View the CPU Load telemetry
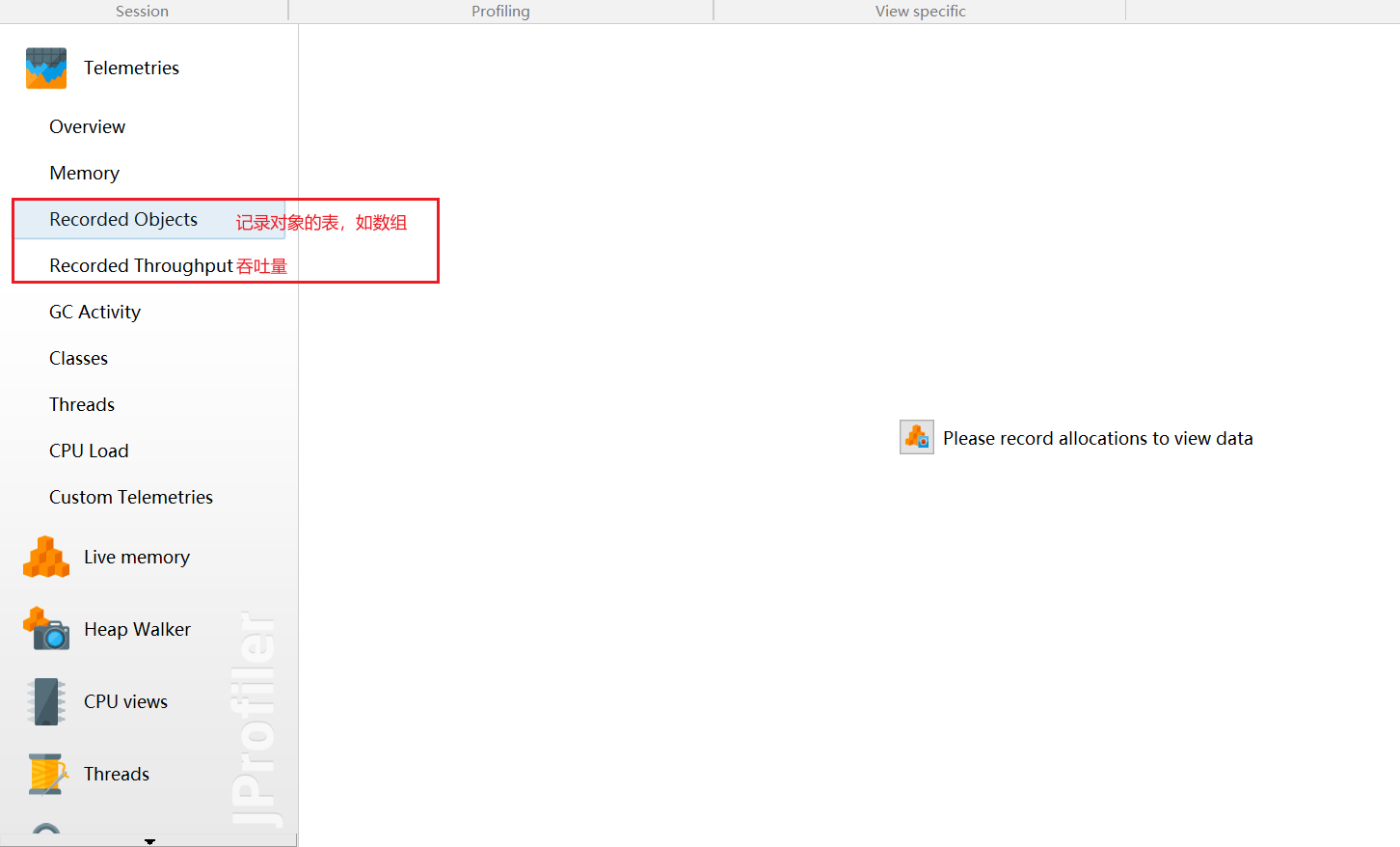 [x=89, y=451]
